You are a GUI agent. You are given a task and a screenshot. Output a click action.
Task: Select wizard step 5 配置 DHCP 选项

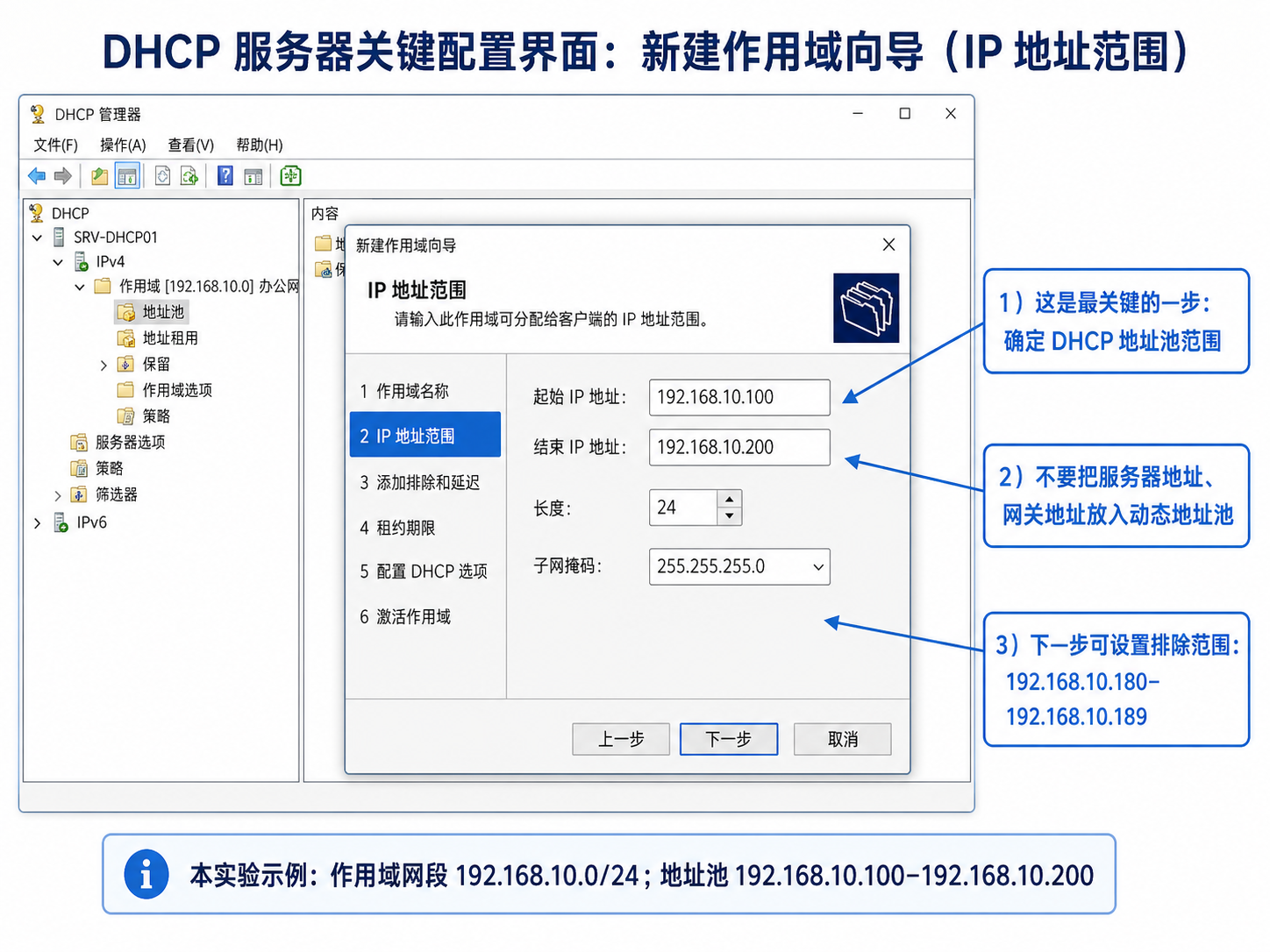point(425,572)
